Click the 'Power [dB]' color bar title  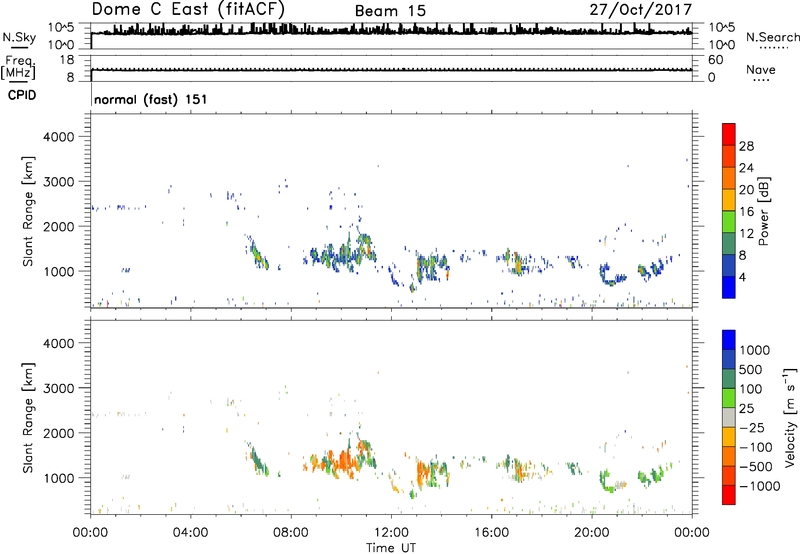(x=764, y=211)
